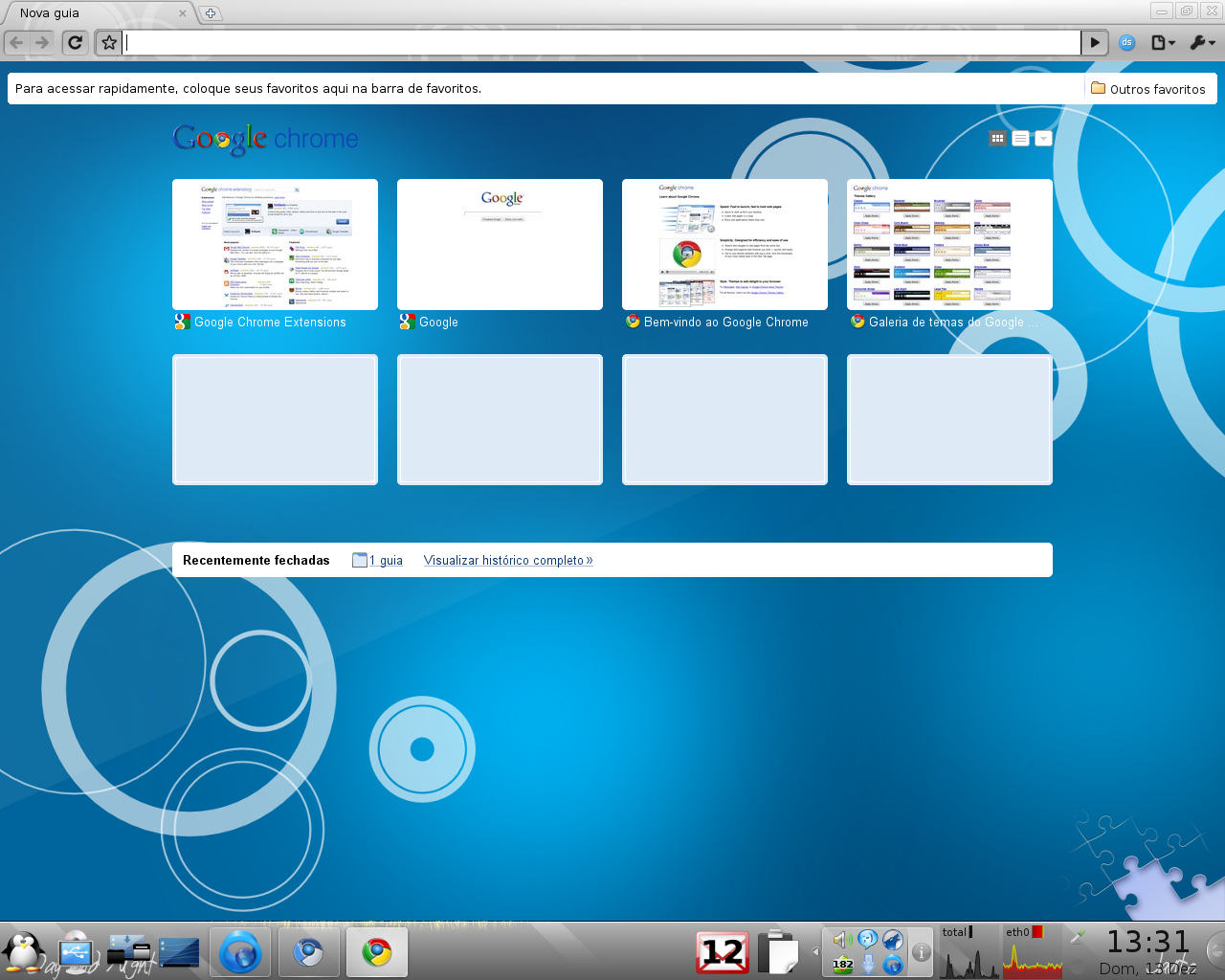
Task: Open the download arrow tray icon
Action: click(x=868, y=965)
